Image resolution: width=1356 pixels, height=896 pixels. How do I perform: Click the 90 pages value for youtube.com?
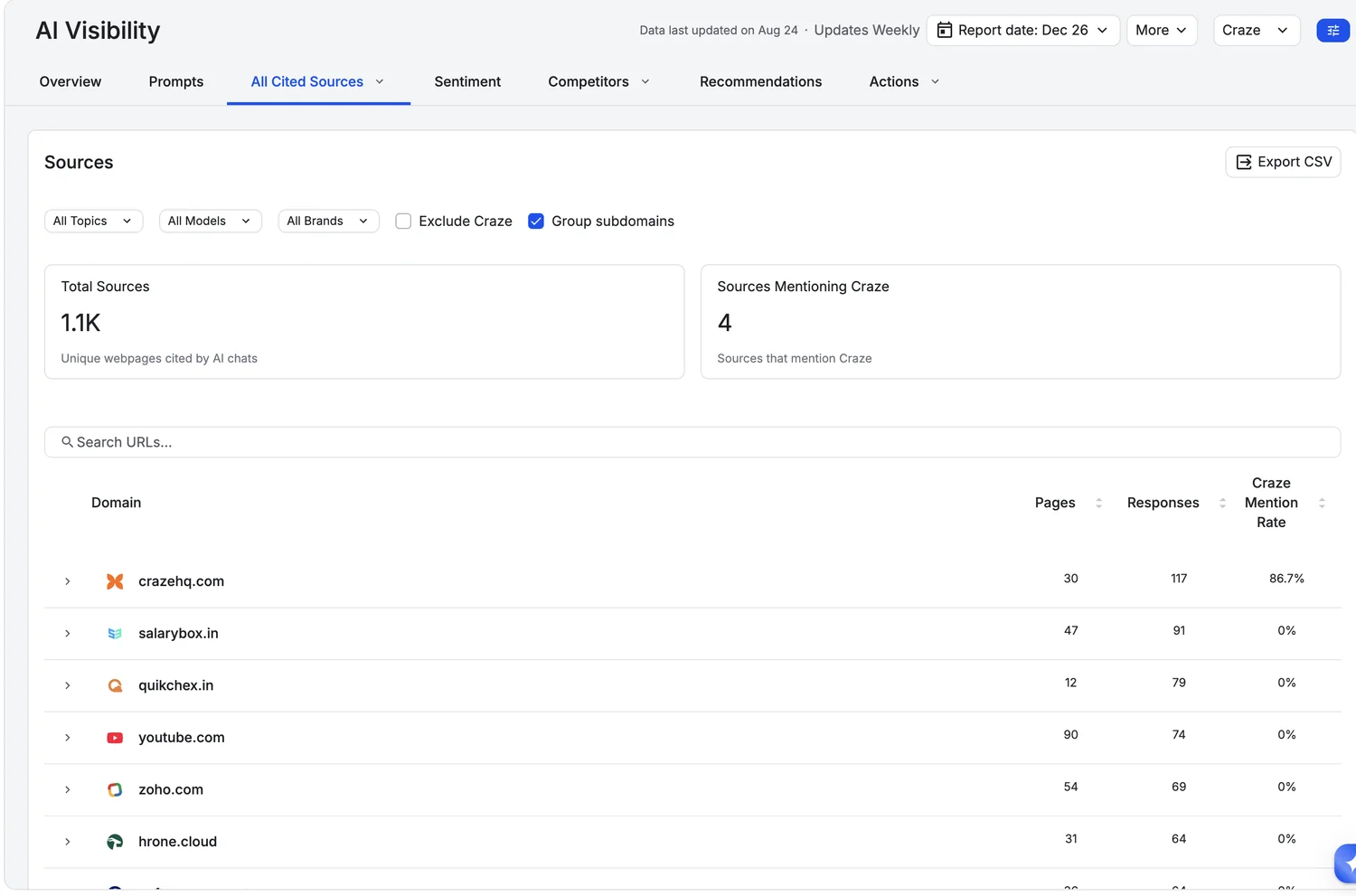1070,735
